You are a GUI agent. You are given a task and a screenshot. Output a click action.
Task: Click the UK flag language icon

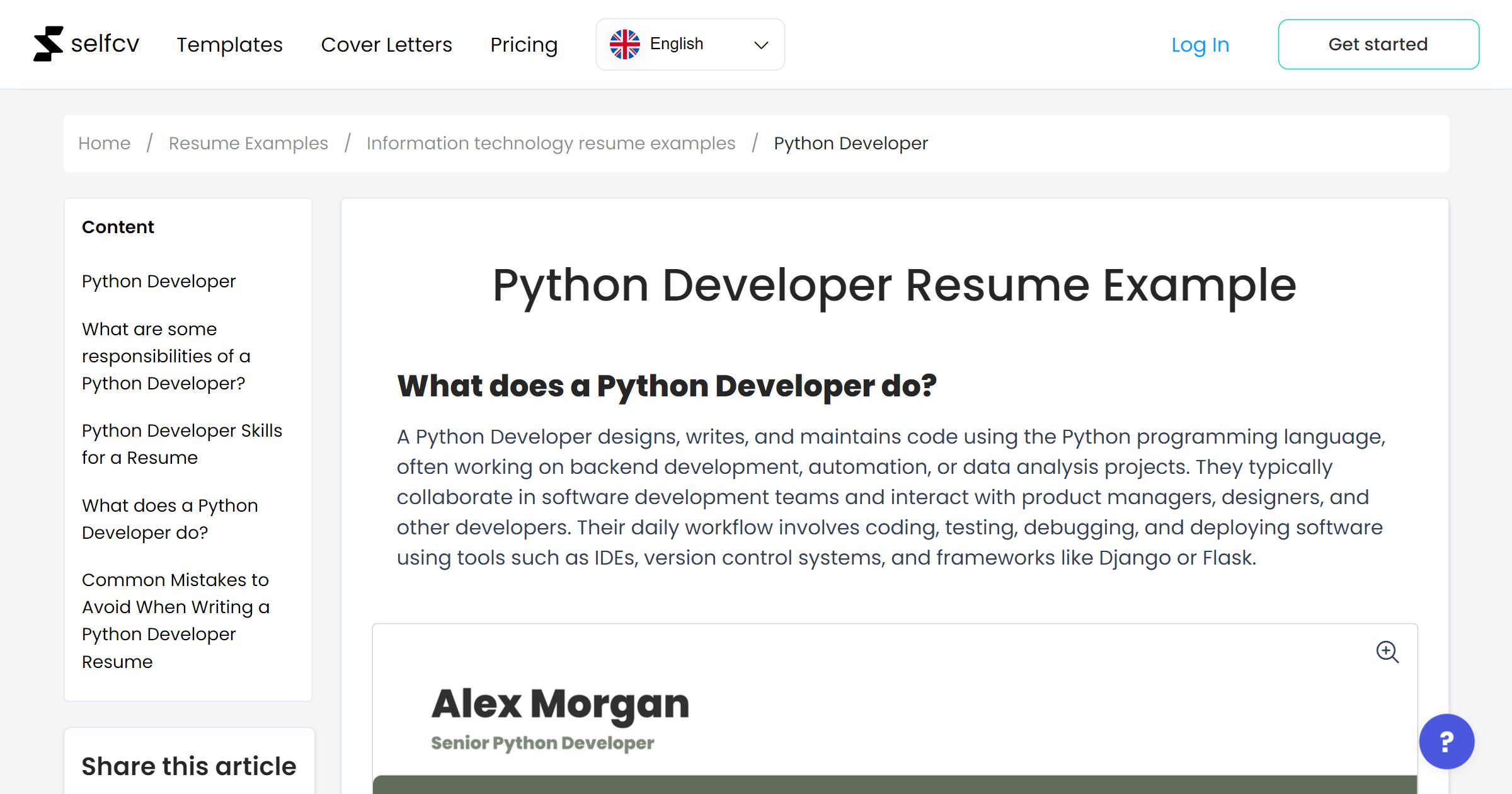624,44
